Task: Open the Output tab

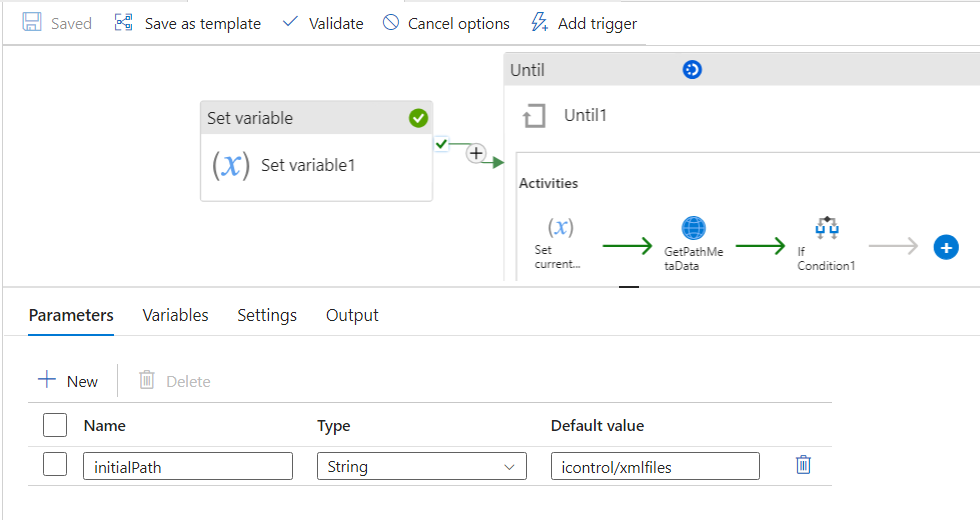Action: 352,315
